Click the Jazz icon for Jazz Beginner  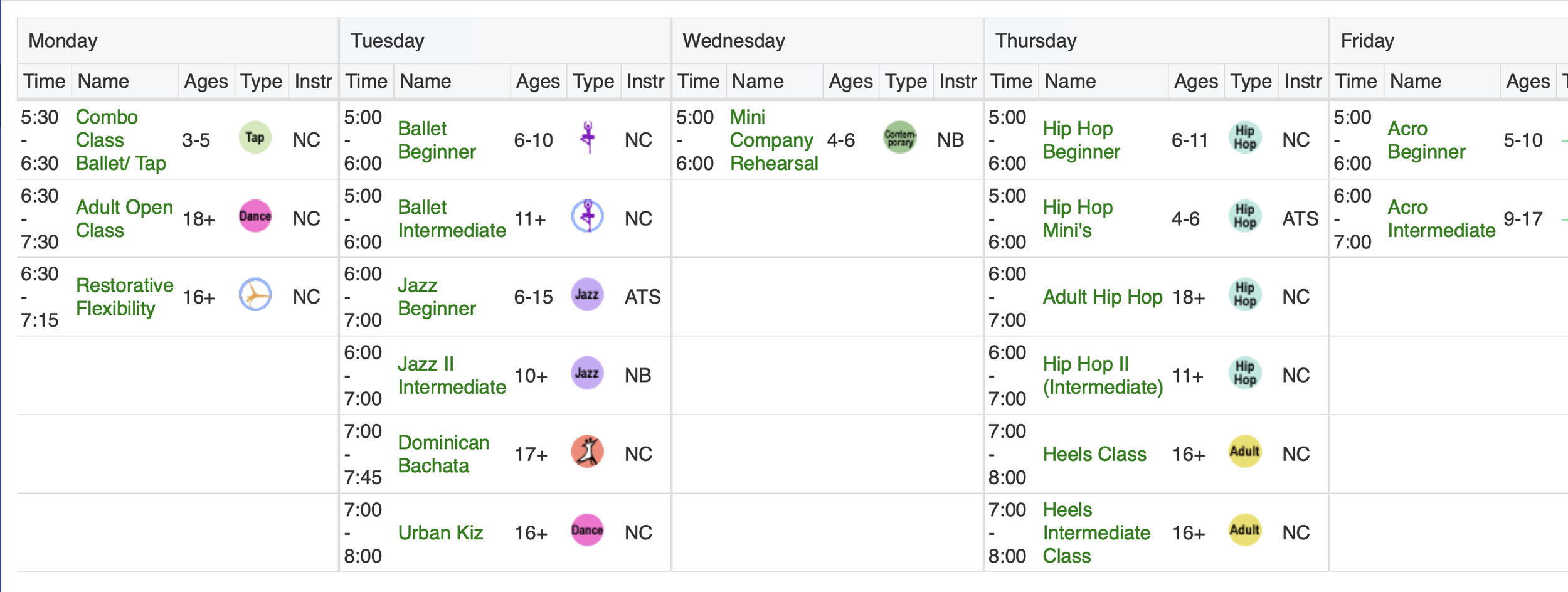[587, 295]
